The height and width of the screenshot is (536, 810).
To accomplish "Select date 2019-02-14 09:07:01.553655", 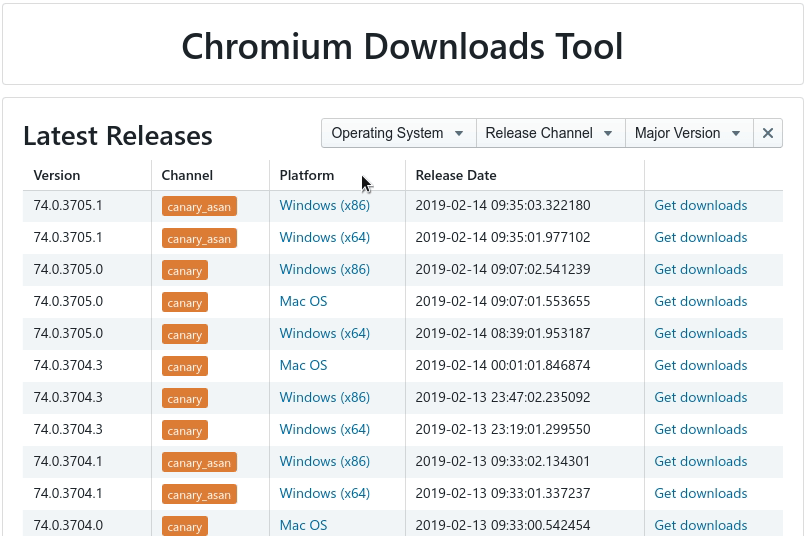I will click(503, 302).
